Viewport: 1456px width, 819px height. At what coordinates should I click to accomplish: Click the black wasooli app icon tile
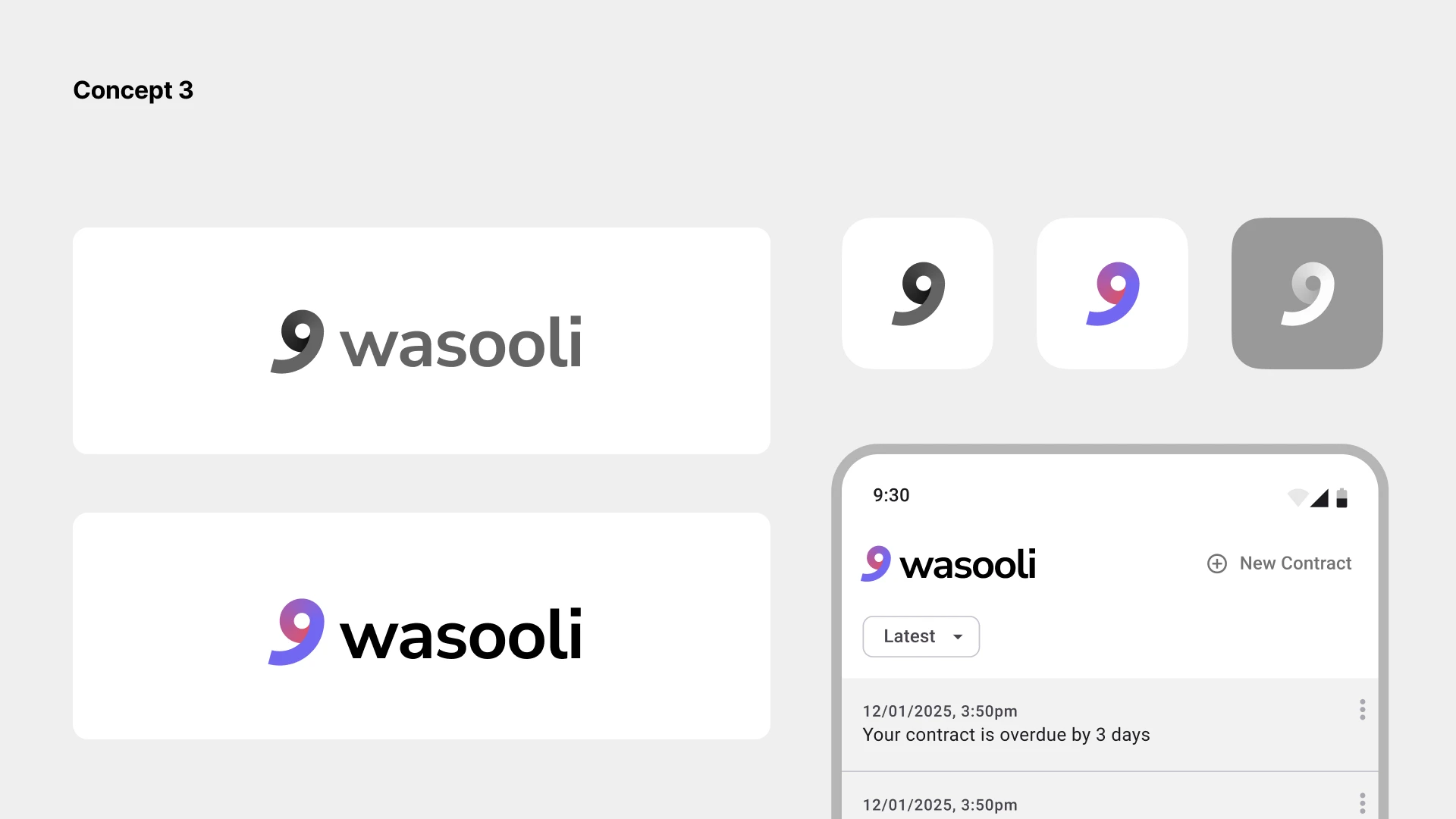click(x=918, y=293)
